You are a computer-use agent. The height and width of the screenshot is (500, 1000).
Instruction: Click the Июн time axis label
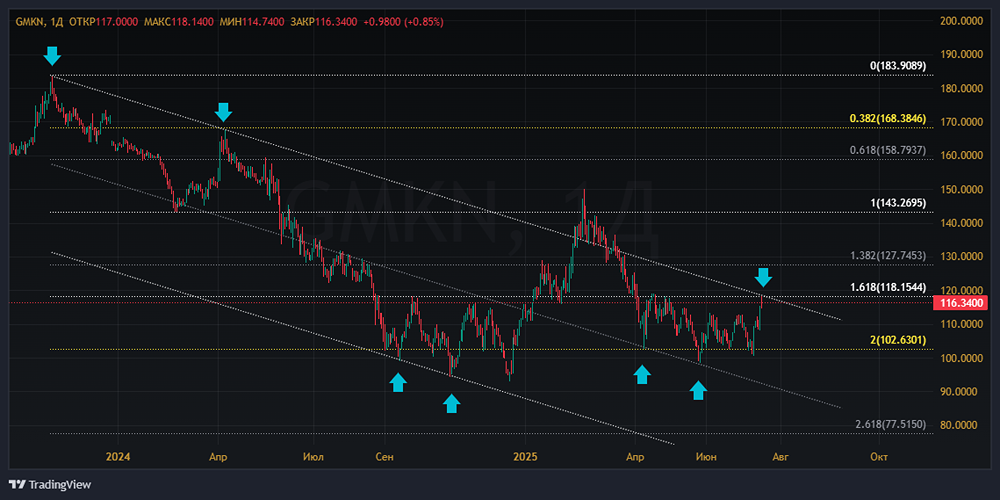click(x=705, y=457)
